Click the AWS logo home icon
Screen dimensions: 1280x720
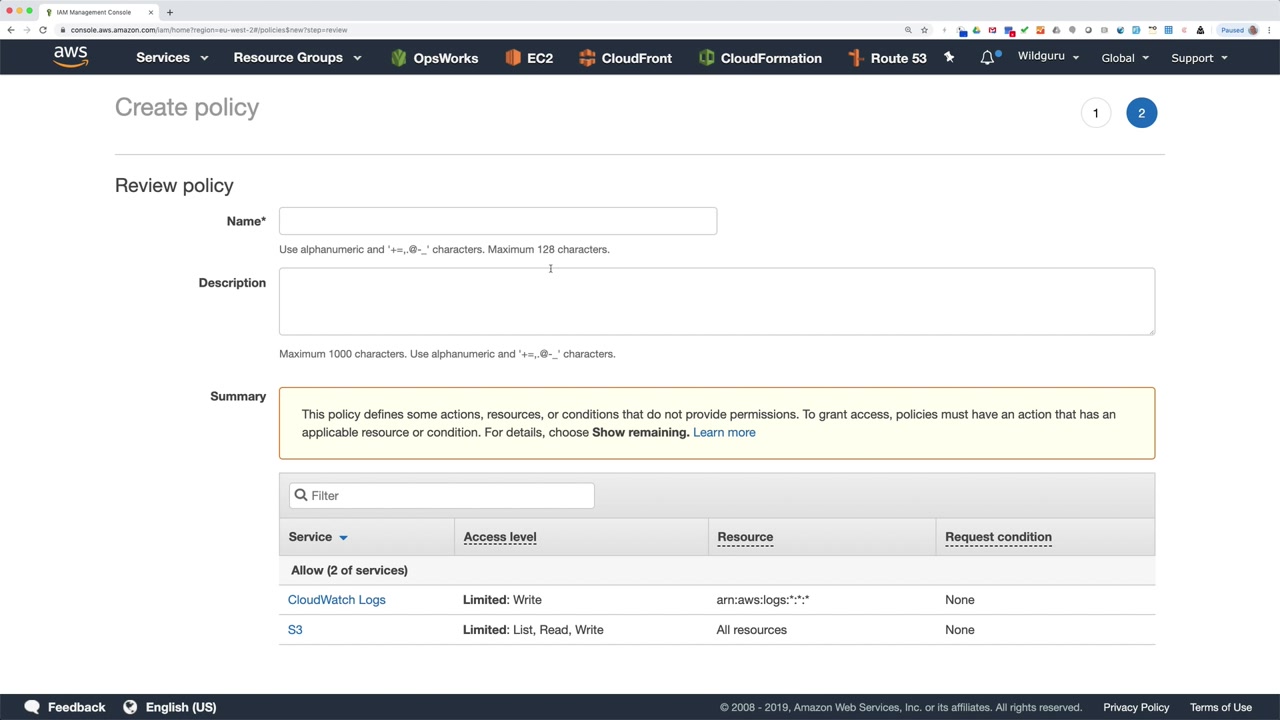pos(71,57)
